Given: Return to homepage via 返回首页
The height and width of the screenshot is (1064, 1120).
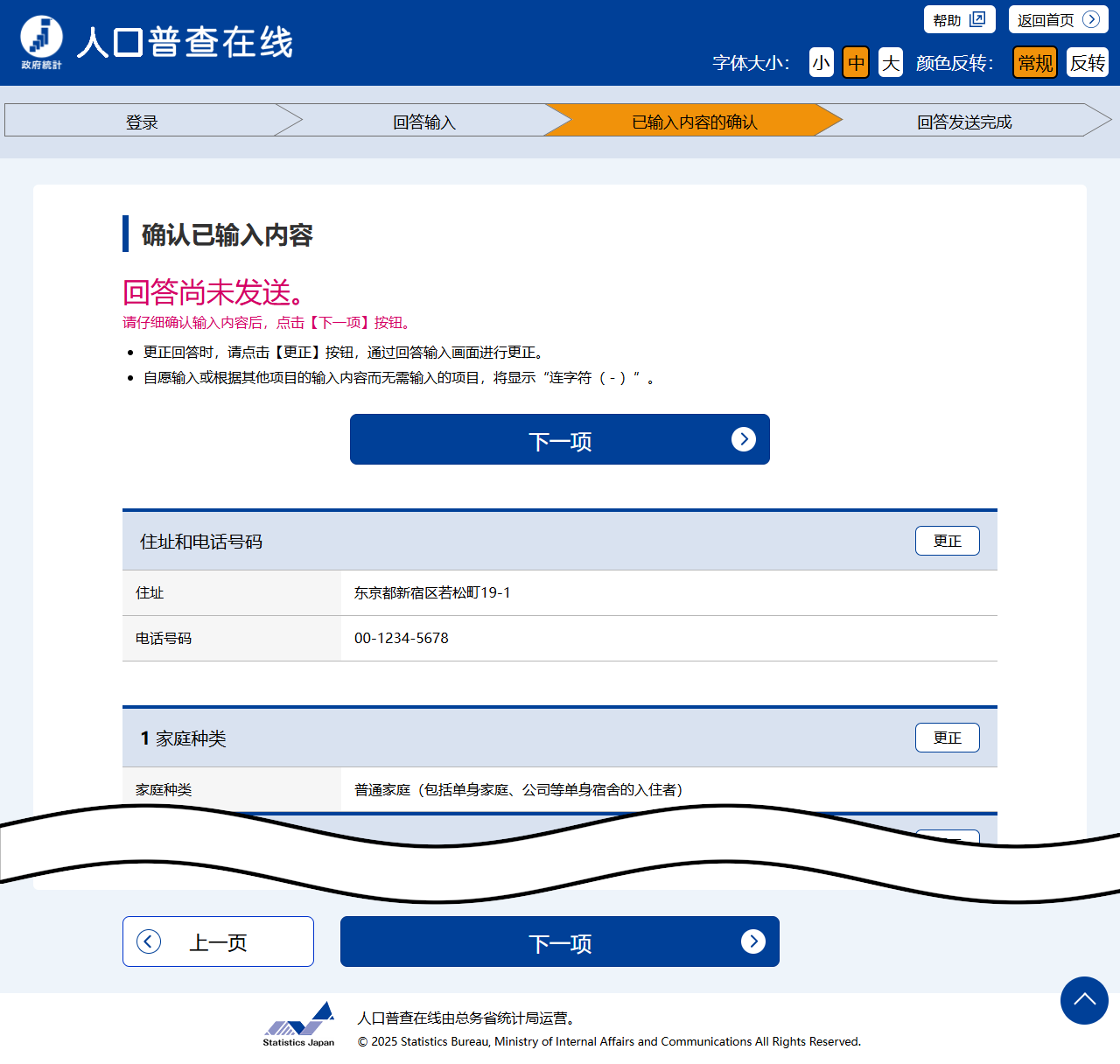Looking at the screenshot, I should point(1058,19).
